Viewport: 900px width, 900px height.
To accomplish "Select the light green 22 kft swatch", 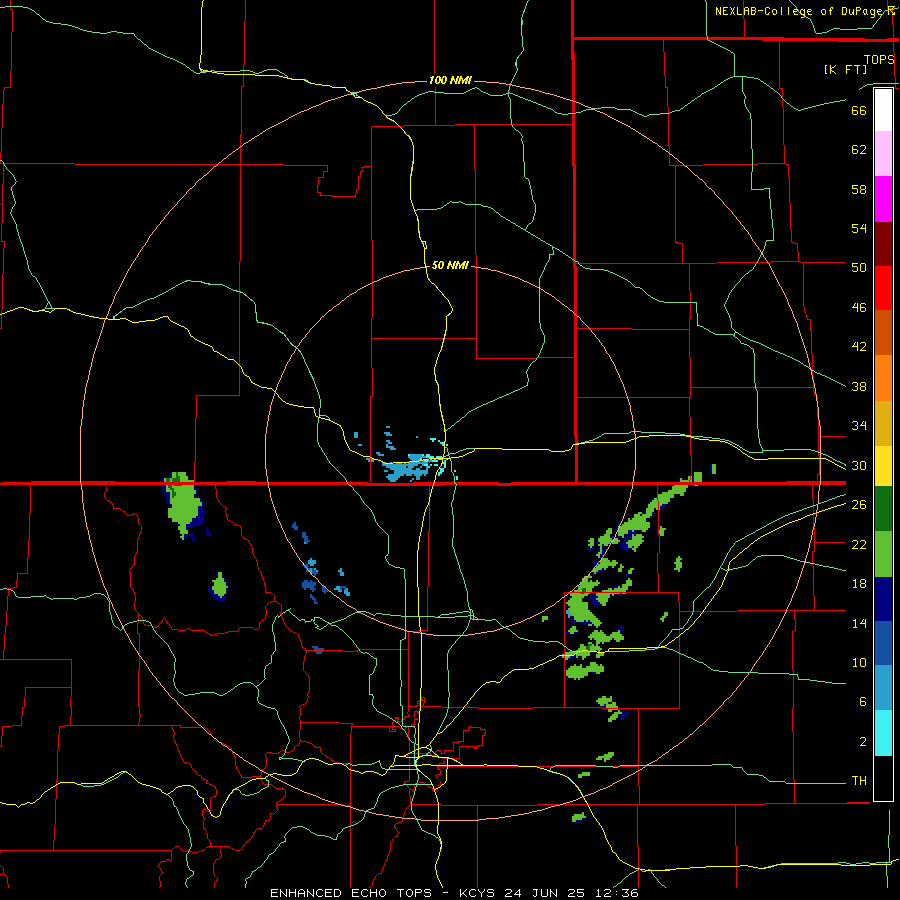I will click(883, 554).
